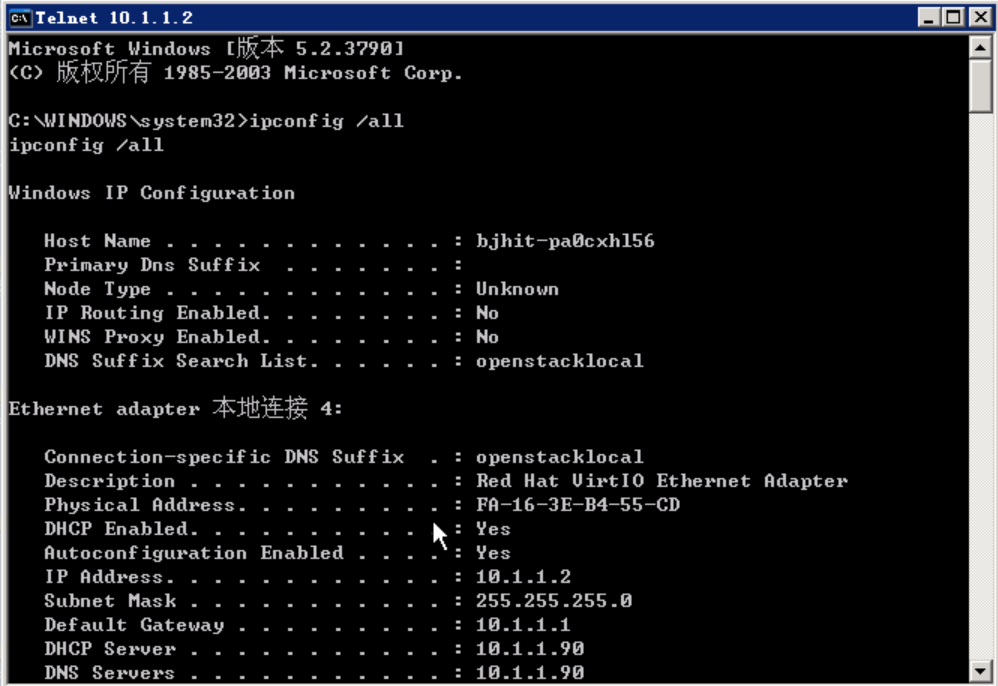Click the ipconfig /all command prompt line
Viewport: 998px width, 686px height.
(x=206, y=121)
